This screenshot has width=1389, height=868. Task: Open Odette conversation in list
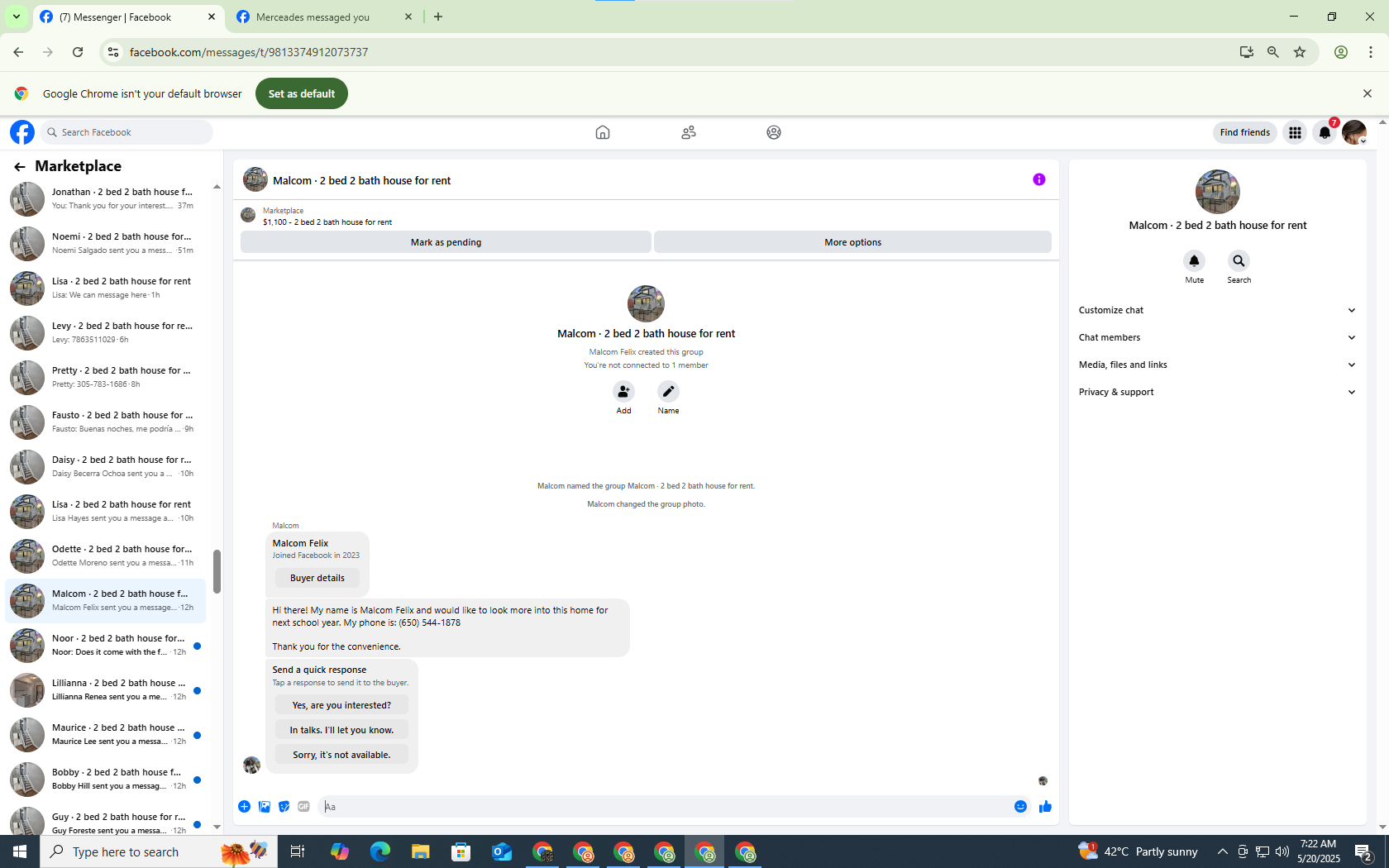click(106, 556)
